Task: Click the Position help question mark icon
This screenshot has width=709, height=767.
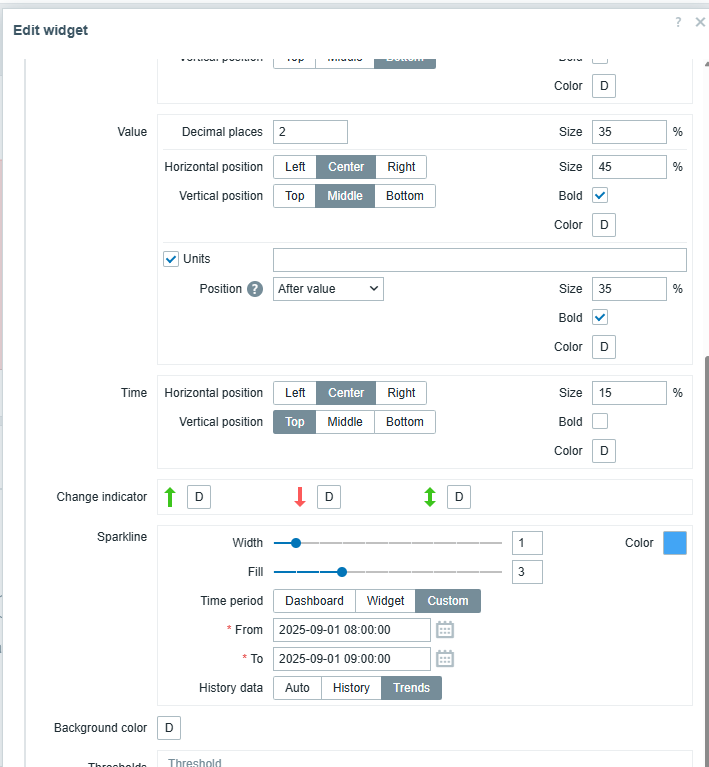Action: point(255,289)
